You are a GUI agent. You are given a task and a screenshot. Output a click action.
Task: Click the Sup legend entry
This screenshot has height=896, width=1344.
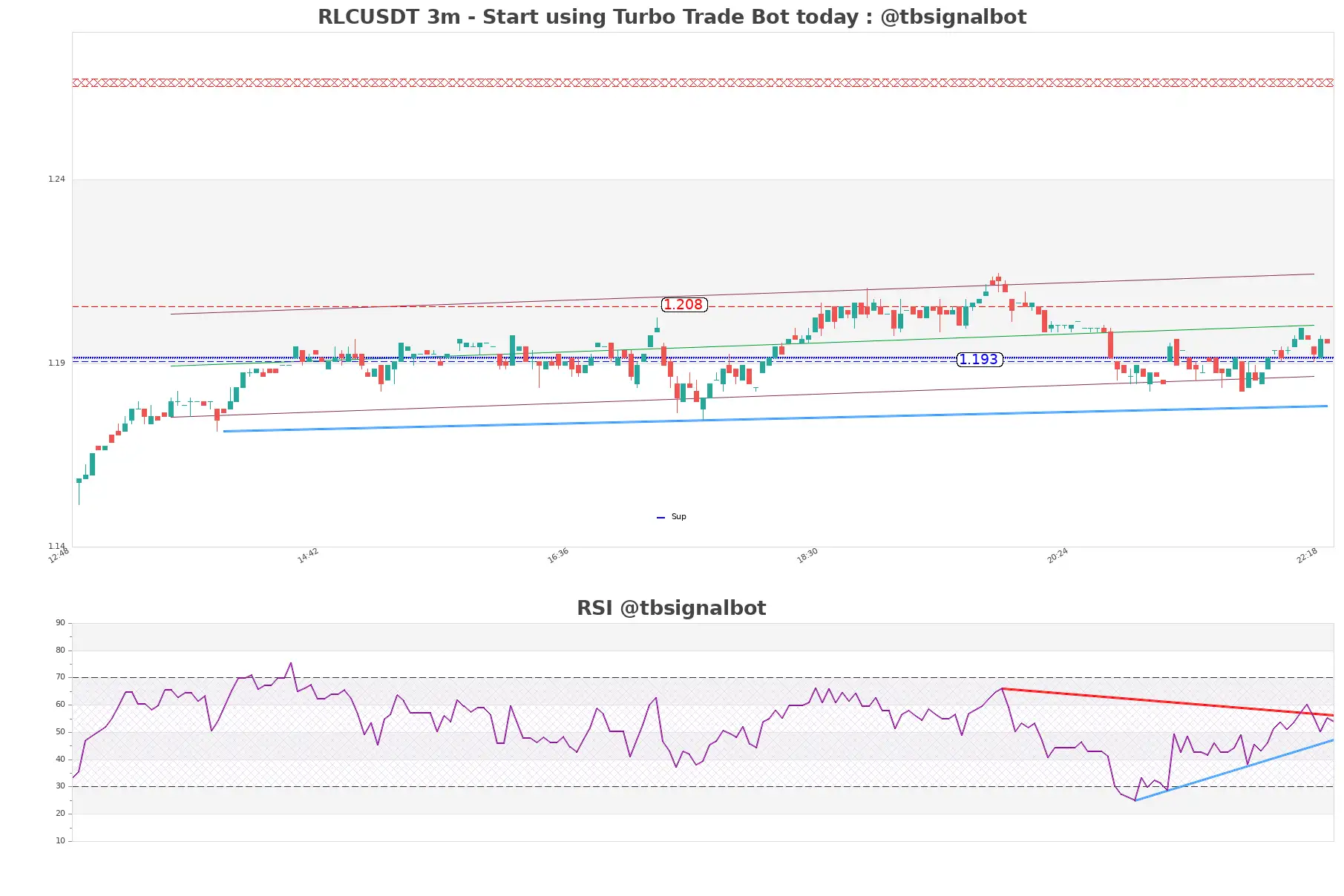coord(672,517)
